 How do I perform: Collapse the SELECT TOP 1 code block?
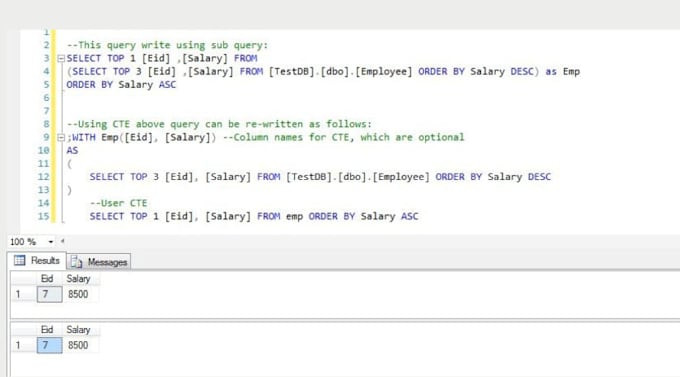61,59
